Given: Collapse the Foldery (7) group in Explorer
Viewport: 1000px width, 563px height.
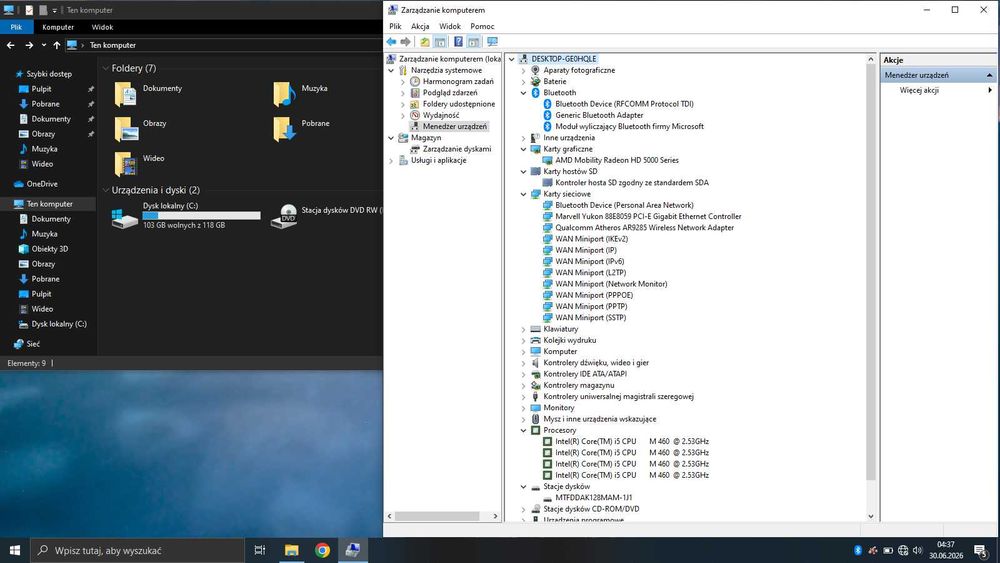Looking at the screenshot, I should click(x=105, y=68).
